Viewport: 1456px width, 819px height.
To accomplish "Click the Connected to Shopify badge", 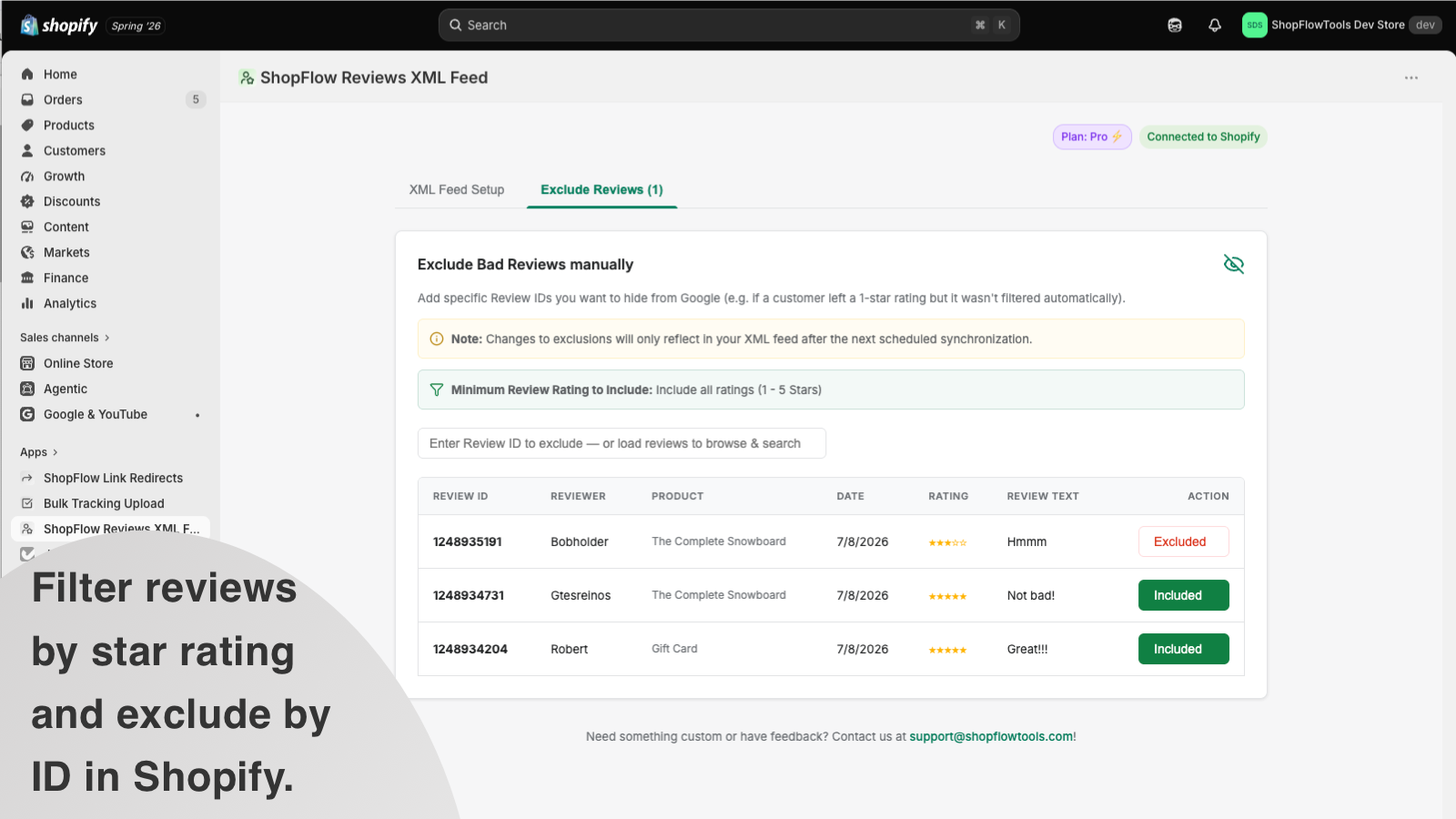I will [x=1203, y=136].
